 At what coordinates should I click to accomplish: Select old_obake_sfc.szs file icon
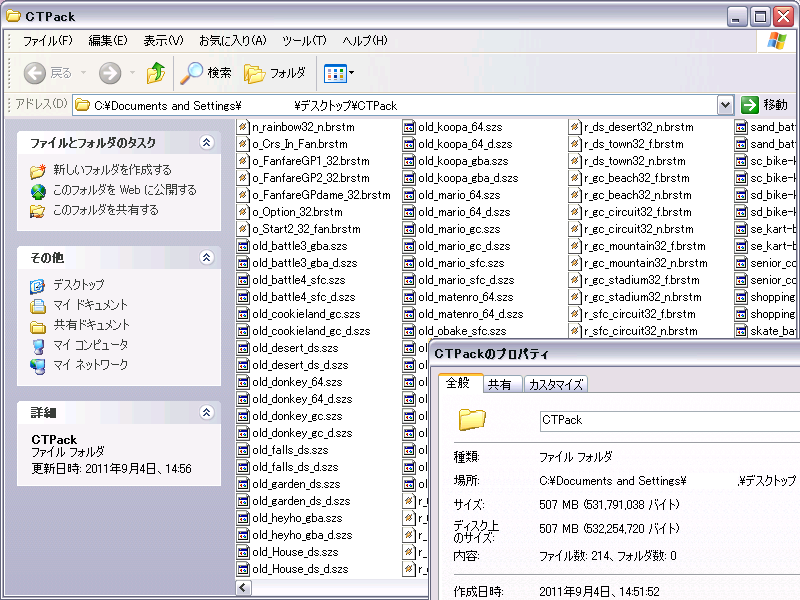(409, 331)
